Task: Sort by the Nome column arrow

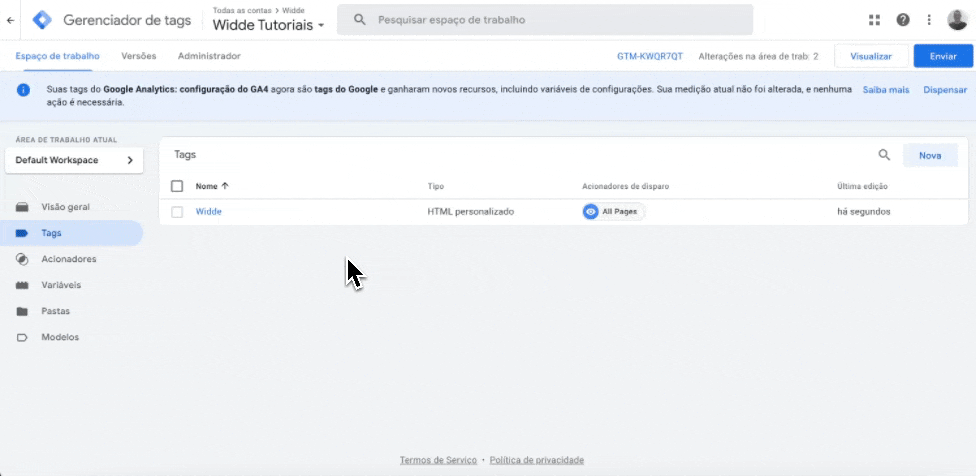Action: pos(225,186)
